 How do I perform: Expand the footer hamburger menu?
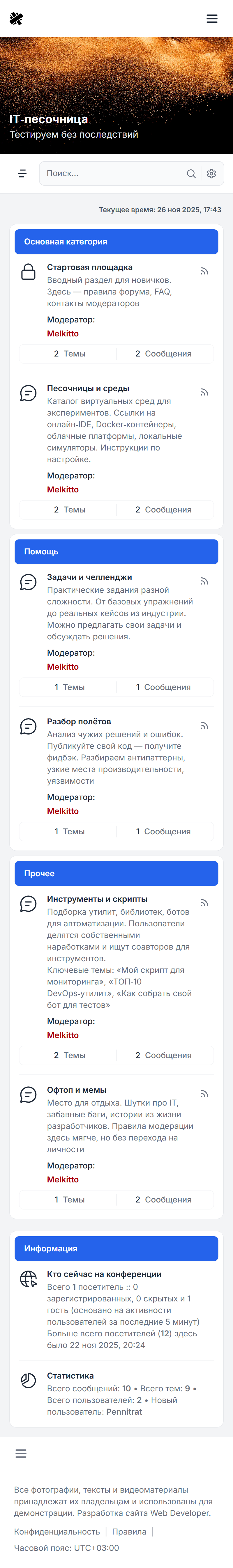pyautogui.click(x=21, y=1454)
